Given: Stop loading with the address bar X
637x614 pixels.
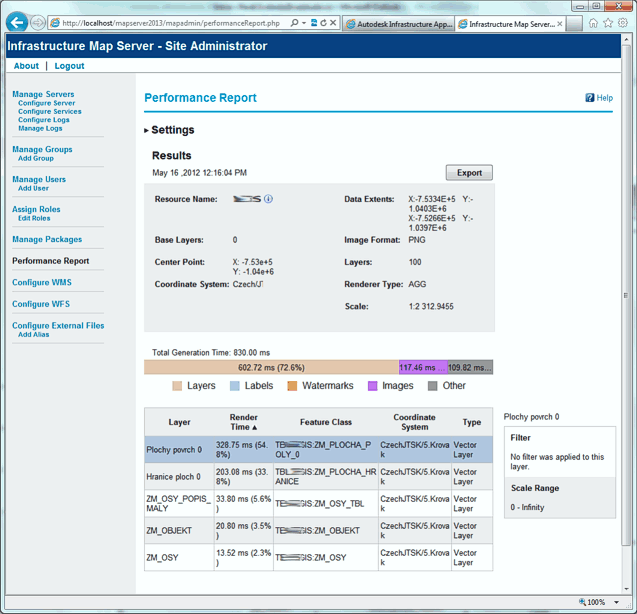Looking at the screenshot, I should (333, 23).
